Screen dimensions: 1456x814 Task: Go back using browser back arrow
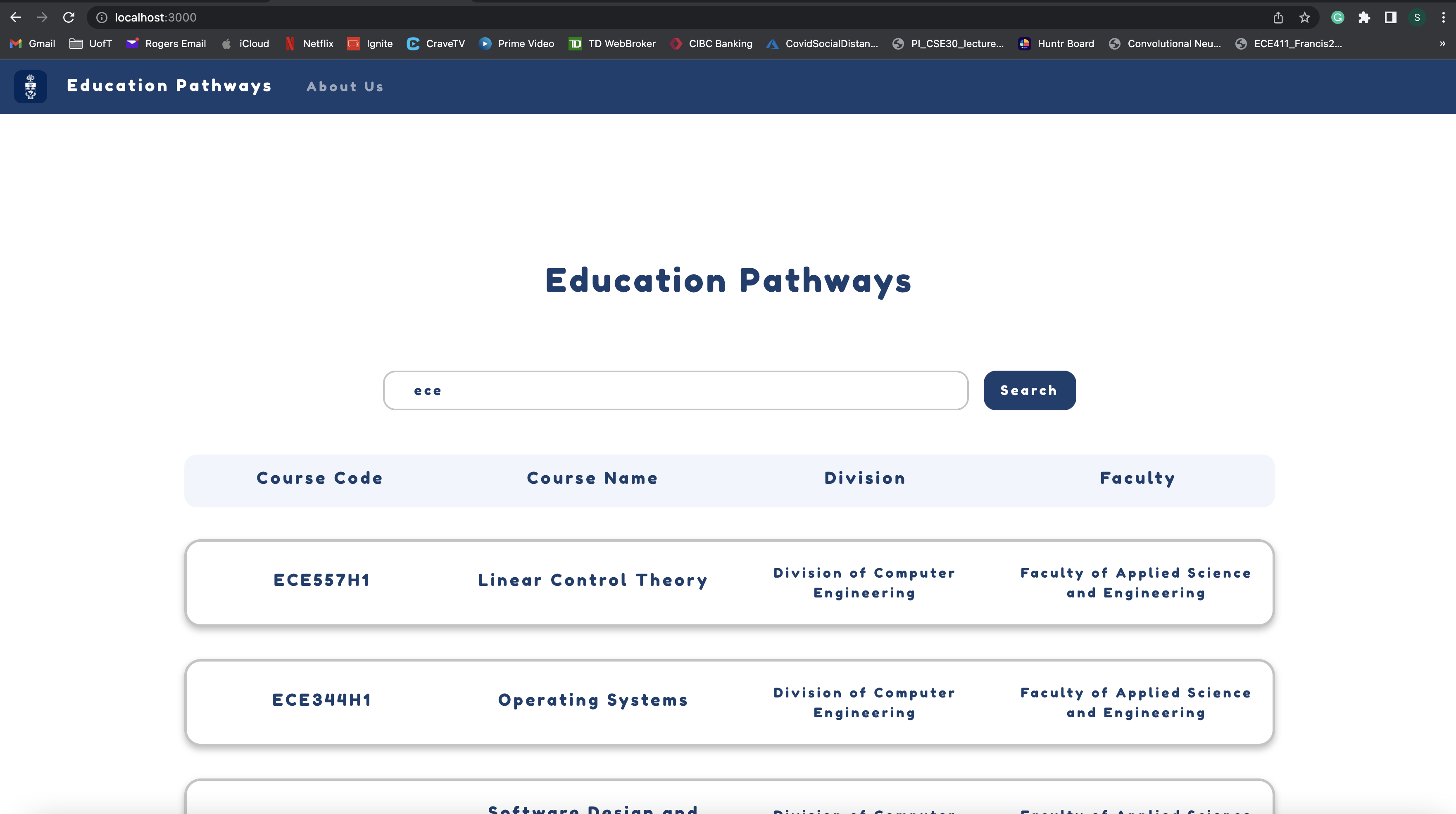(16, 17)
